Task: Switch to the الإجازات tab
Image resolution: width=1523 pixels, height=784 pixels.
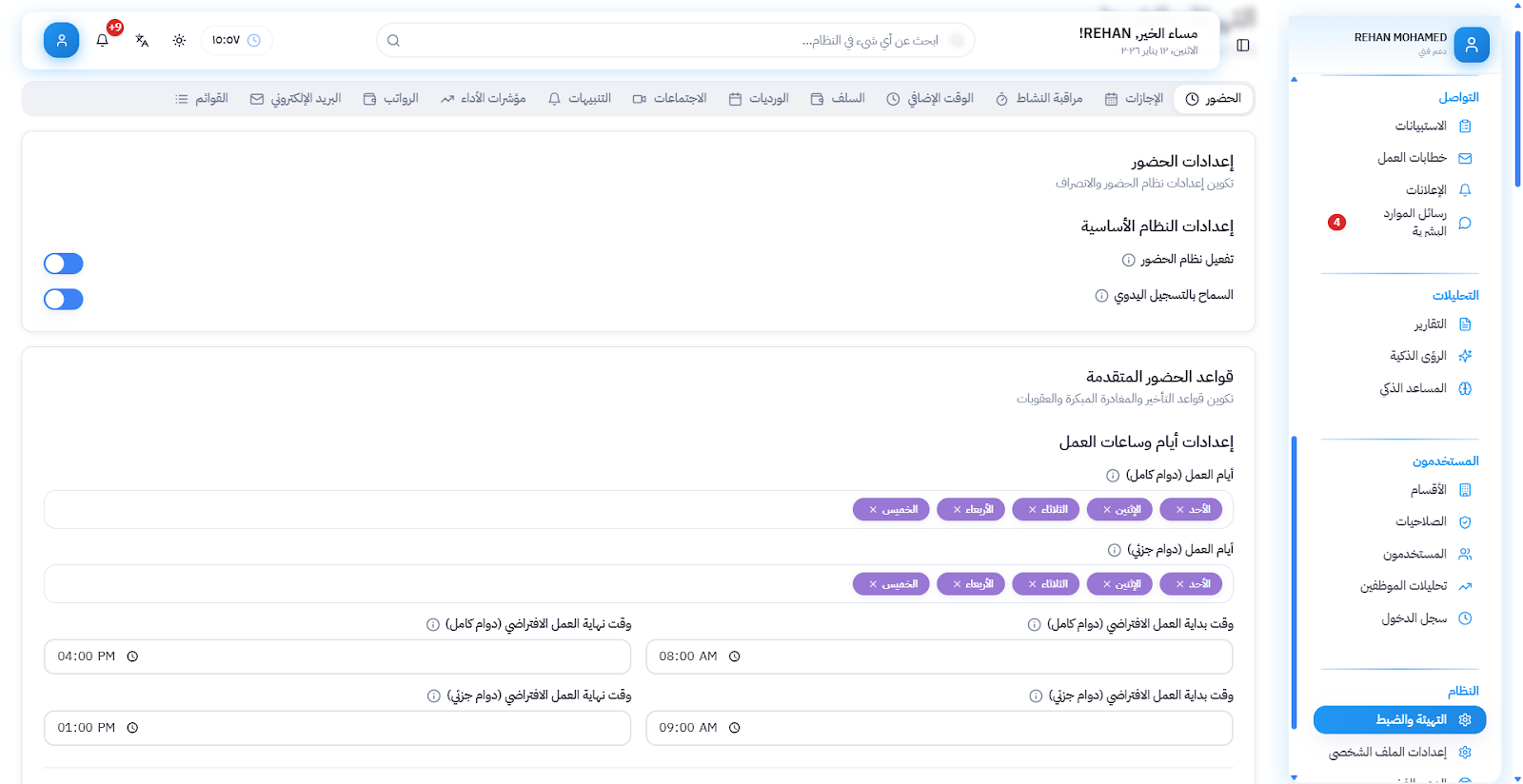Action: pyautogui.click(x=1134, y=99)
